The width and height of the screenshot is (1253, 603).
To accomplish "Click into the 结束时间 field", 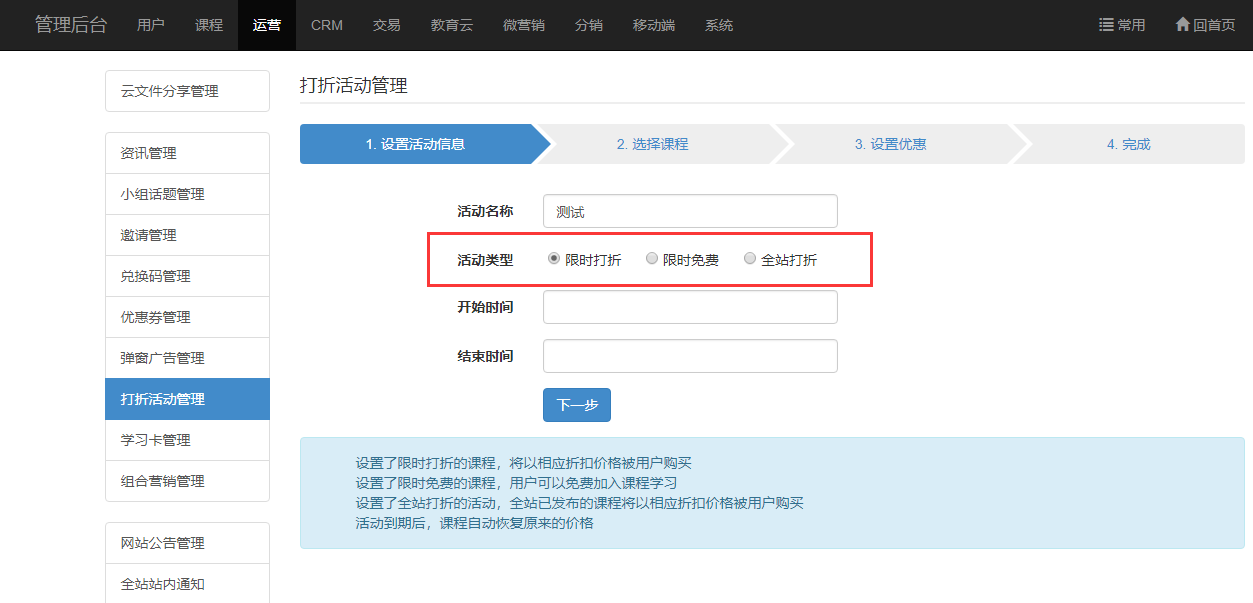I will click(x=690, y=356).
